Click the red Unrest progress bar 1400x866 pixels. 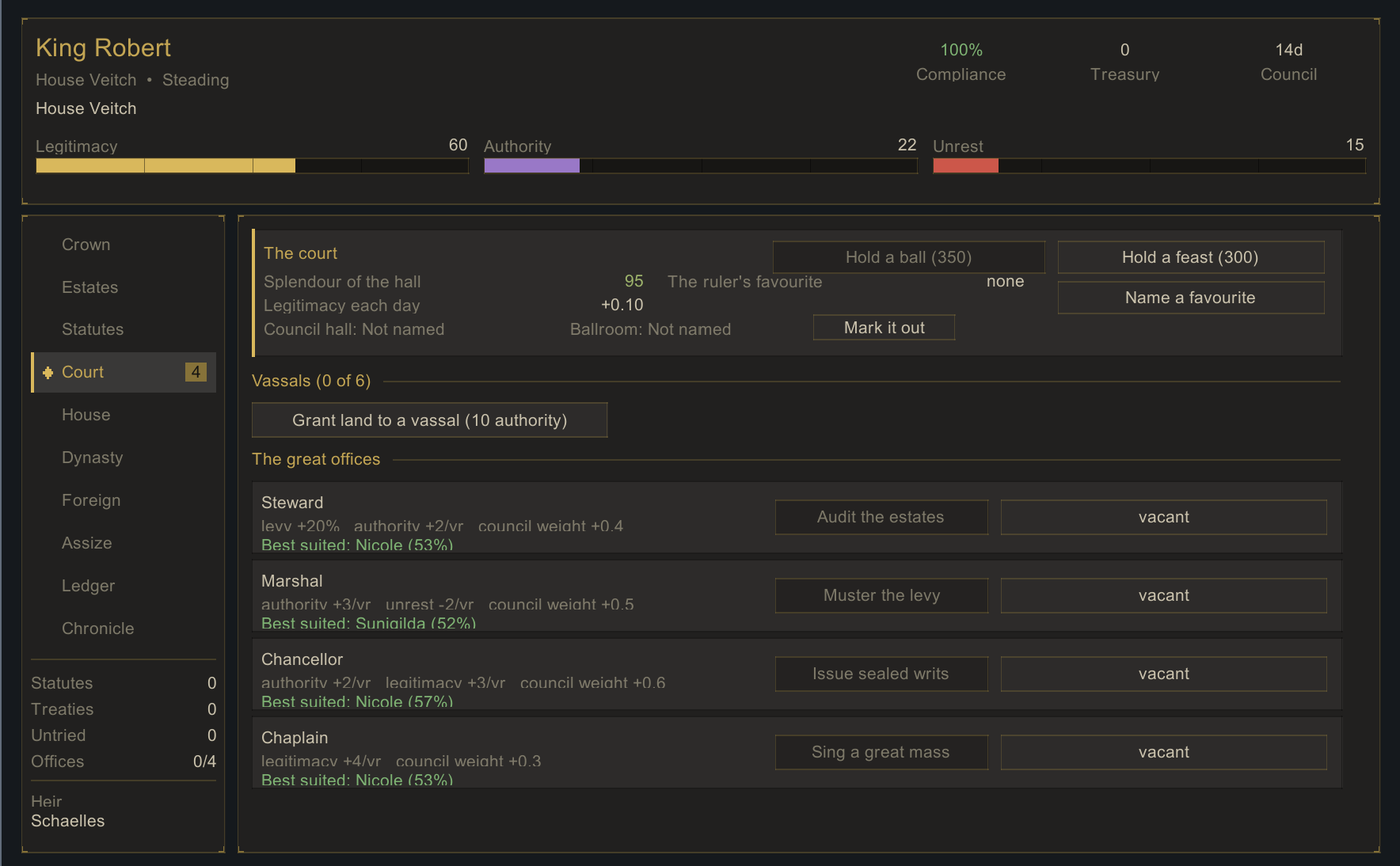click(1149, 165)
